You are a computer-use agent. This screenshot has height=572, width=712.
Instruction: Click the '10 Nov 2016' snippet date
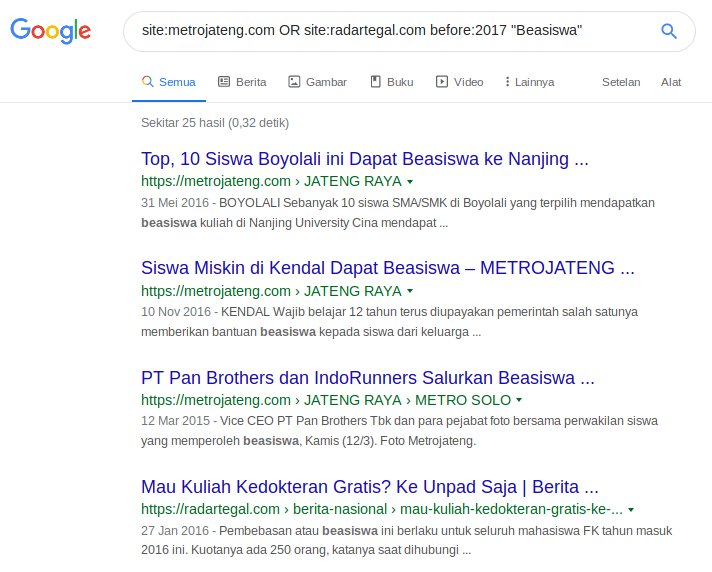coord(176,311)
